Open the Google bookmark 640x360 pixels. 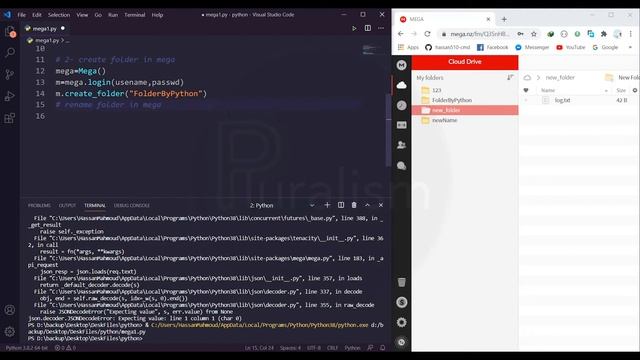click(x=605, y=47)
